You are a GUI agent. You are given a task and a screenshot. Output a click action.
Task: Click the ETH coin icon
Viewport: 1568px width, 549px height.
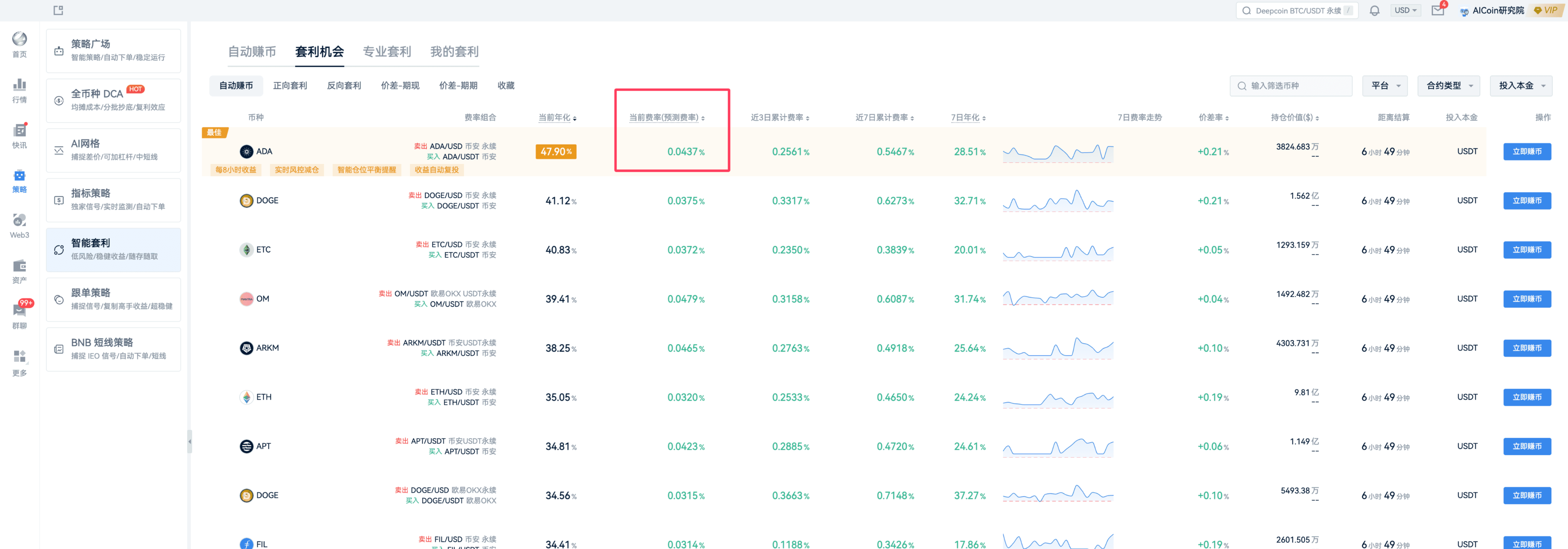click(x=247, y=397)
